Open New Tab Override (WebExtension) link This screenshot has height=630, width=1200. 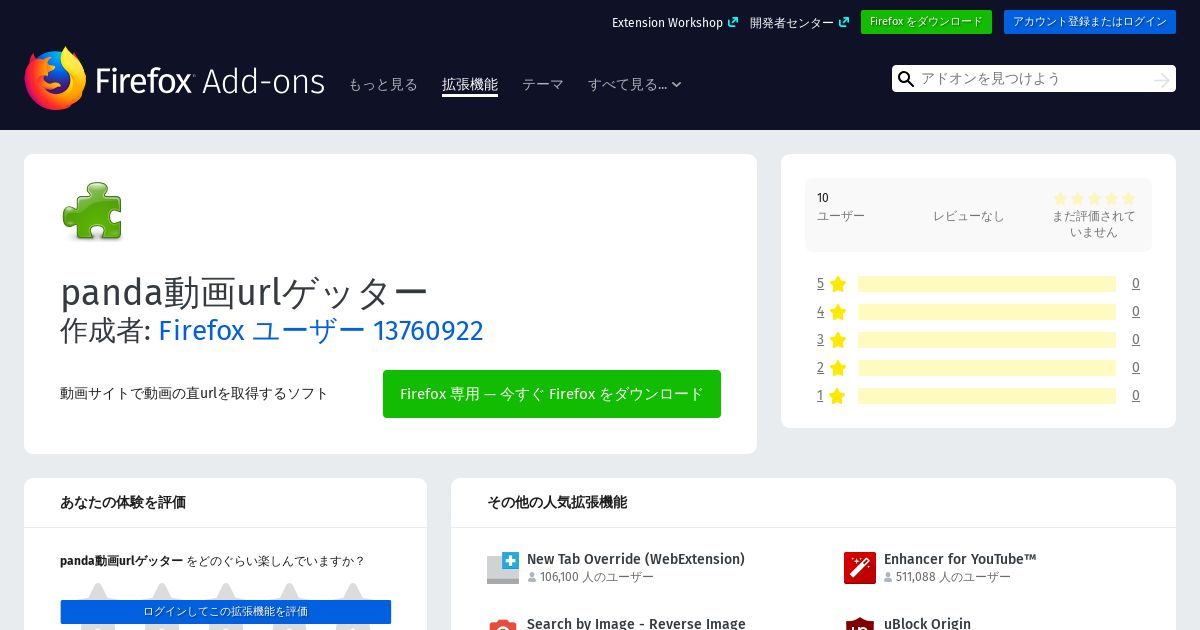point(636,559)
